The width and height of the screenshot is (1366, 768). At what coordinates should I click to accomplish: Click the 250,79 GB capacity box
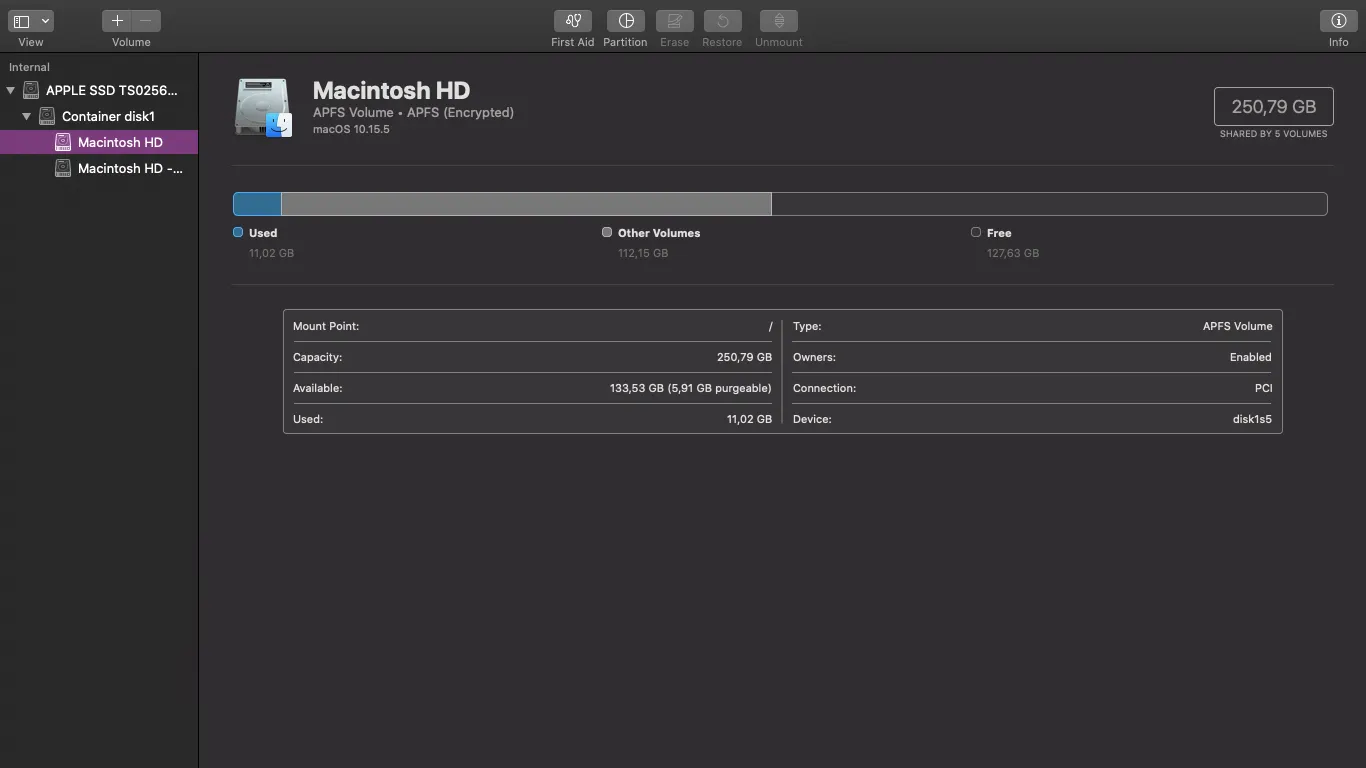point(1273,107)
